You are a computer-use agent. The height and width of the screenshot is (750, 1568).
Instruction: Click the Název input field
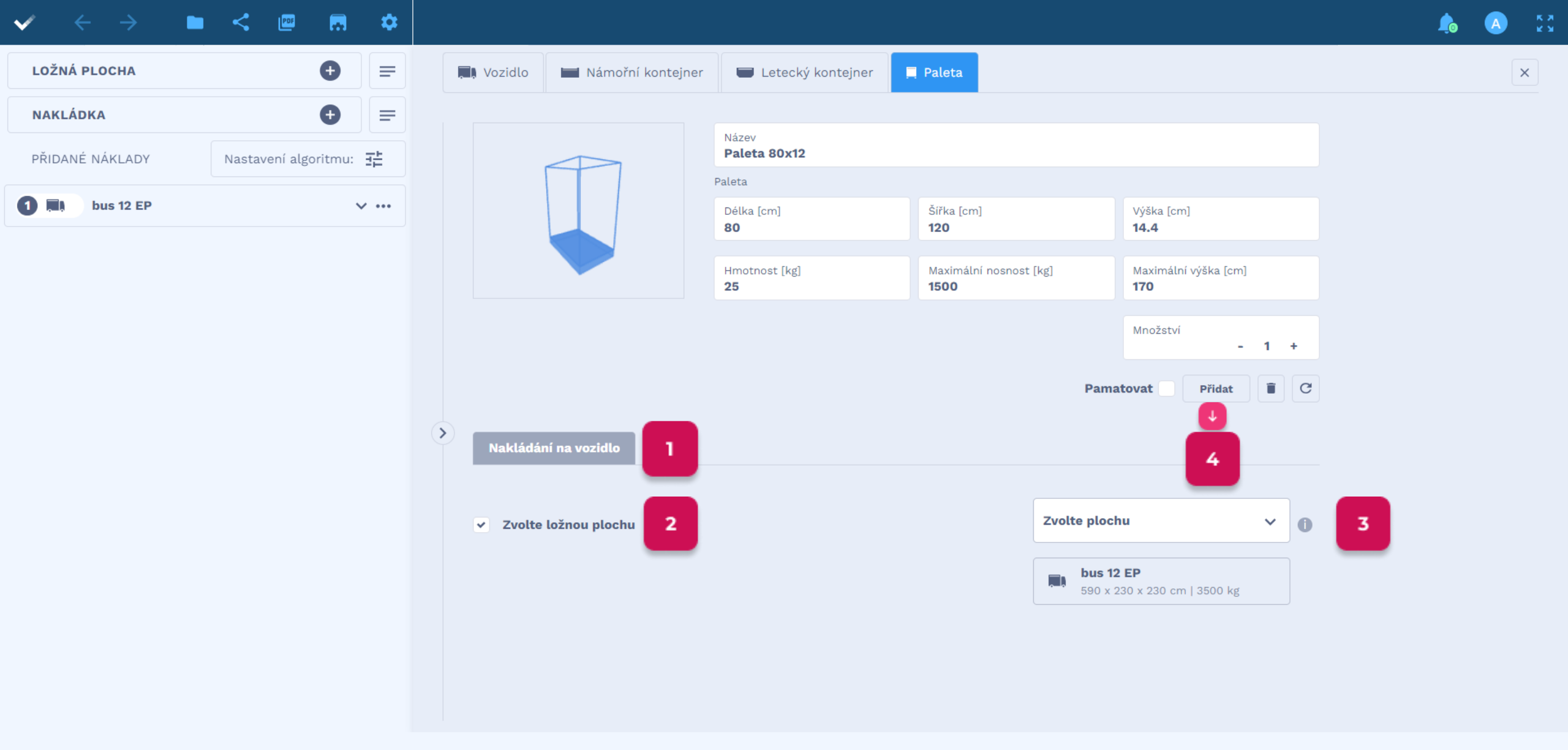(1016, 146)
